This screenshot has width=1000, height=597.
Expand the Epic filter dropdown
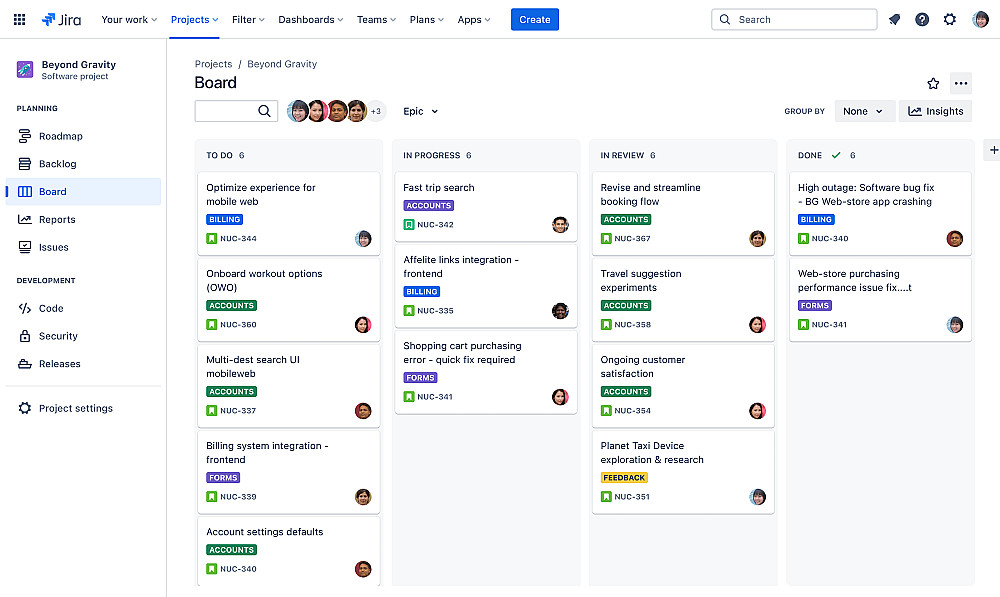point(421,111)
